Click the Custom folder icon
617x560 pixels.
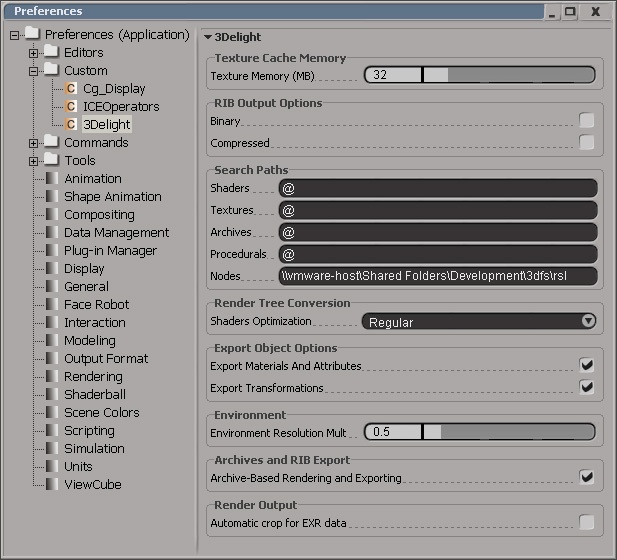tap(52, 71)
